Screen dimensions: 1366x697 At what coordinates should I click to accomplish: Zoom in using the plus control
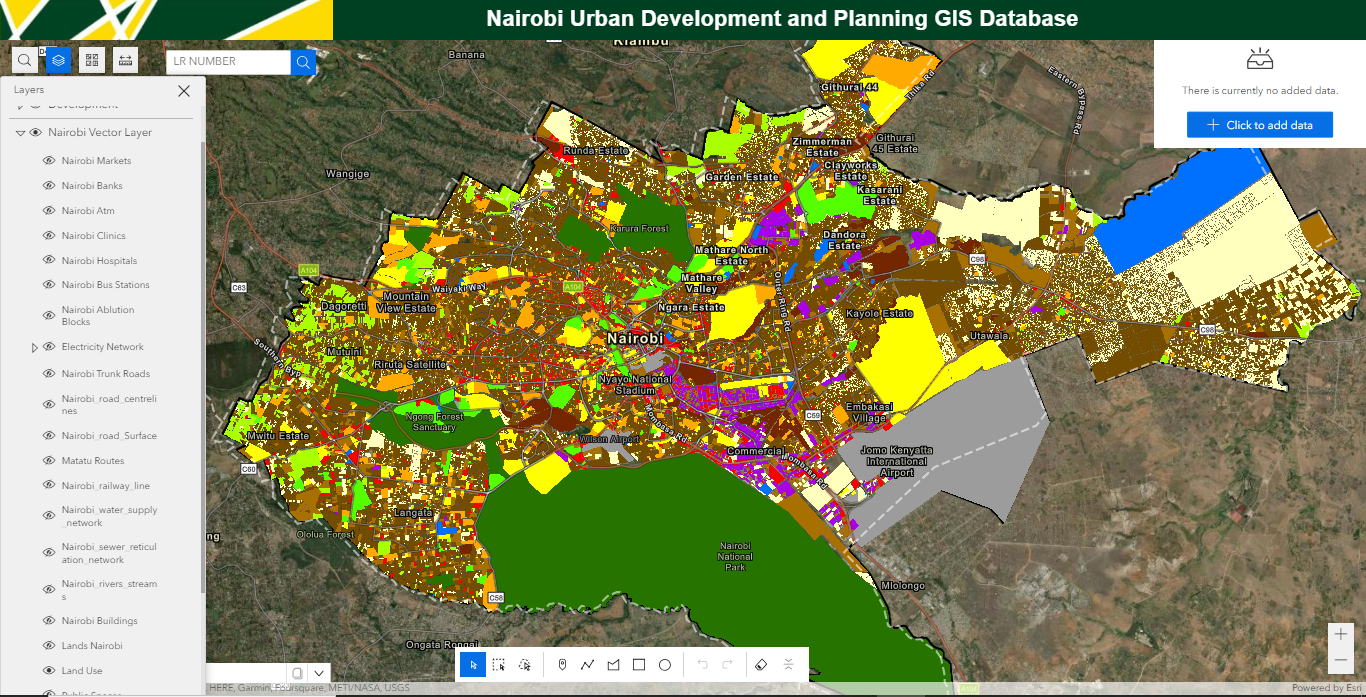(x=1340, y=633)
